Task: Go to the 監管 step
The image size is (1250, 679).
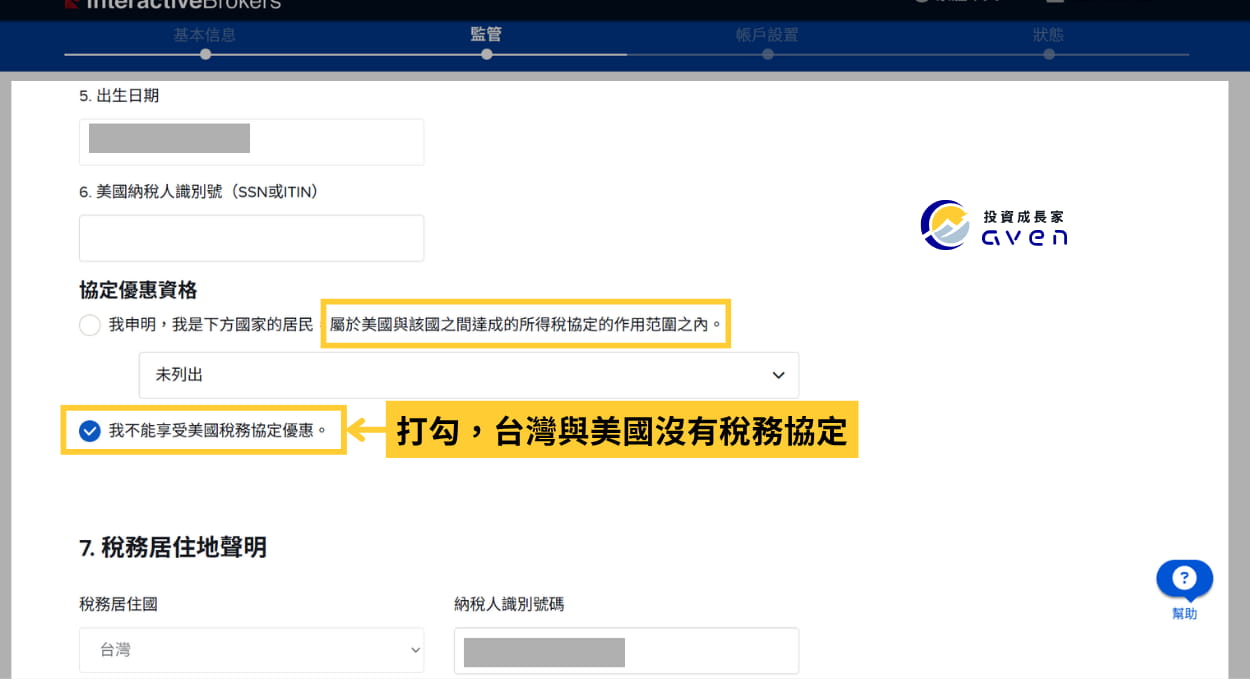Action: tap(486, 35)
